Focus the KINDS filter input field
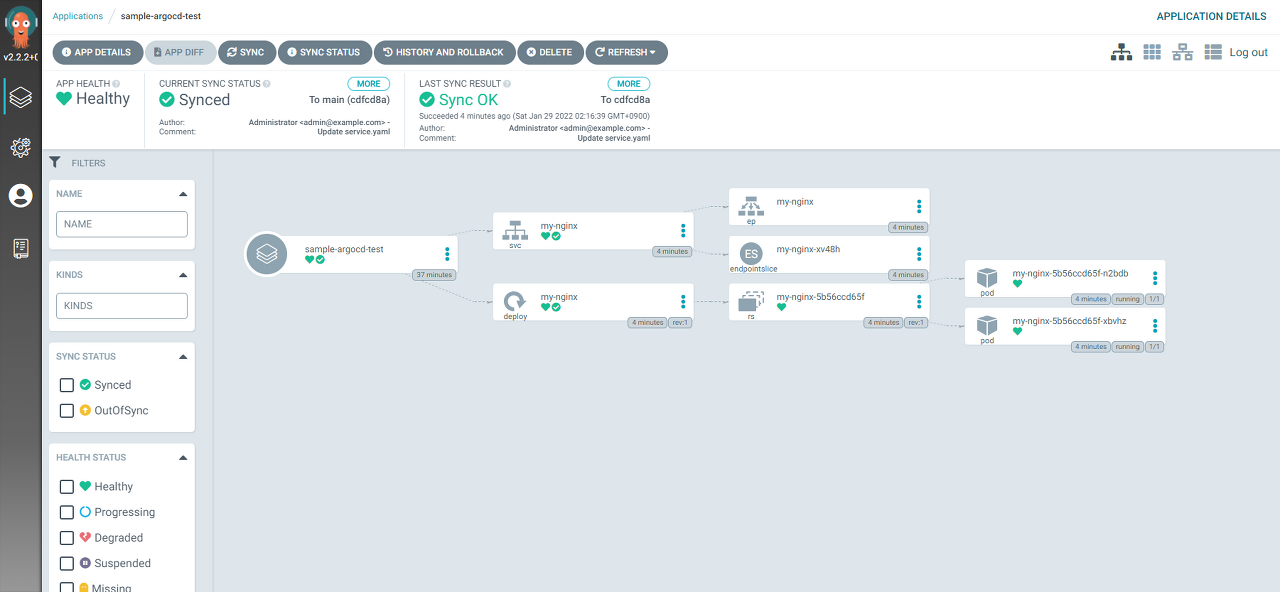This screenshot has height=592, width=1280. (x=122, y=305)
